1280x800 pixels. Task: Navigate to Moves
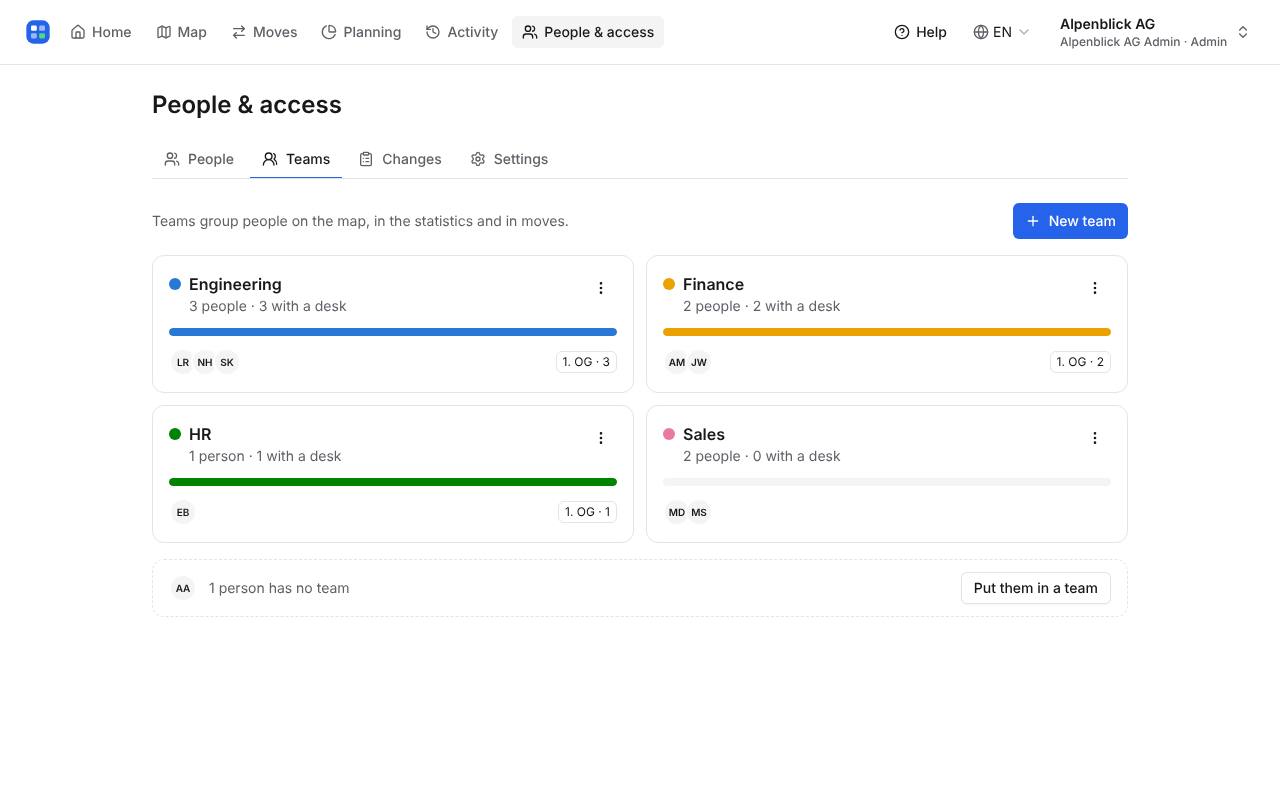[264, 32]
